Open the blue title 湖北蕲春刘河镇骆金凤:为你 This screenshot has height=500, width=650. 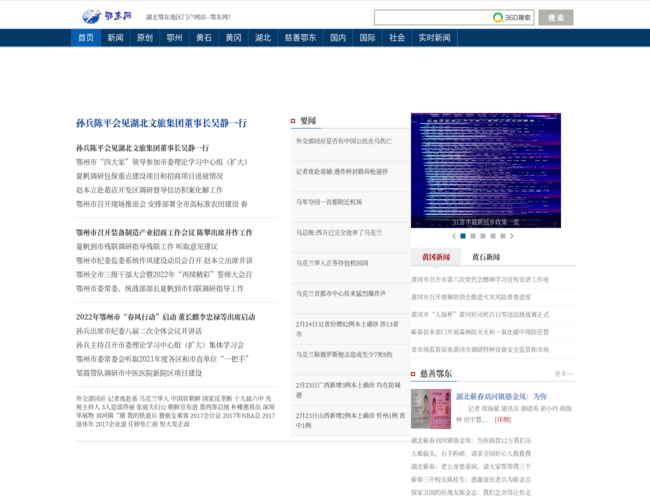(502, 397)
